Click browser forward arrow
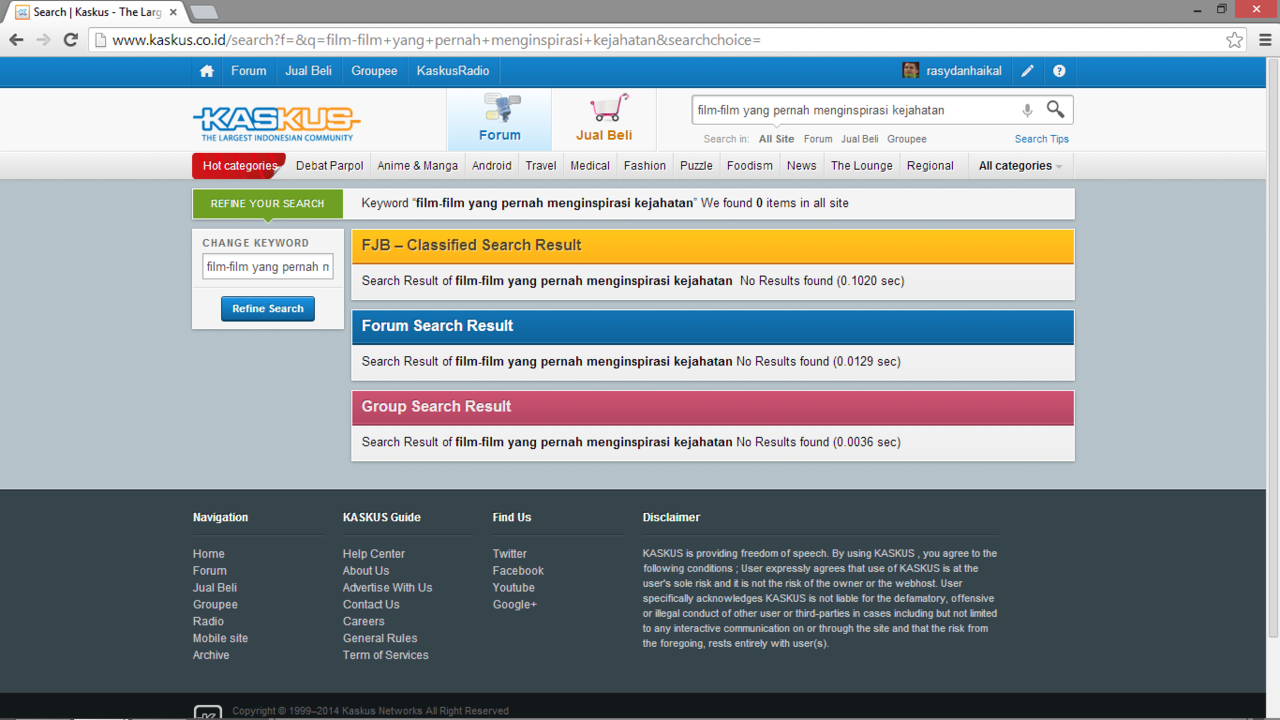Screen dimensions: 1280x720 [x=43, y=40]
